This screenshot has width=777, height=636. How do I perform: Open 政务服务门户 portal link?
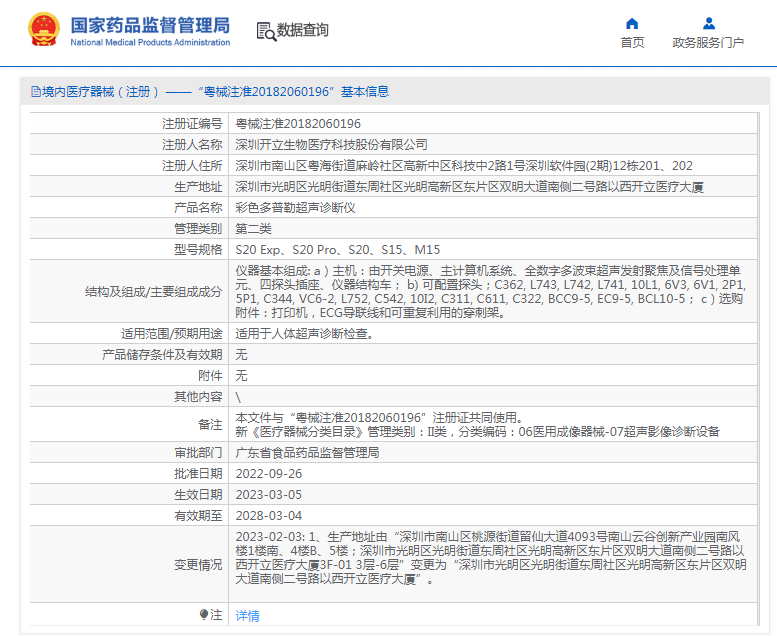tap(708, 43)
